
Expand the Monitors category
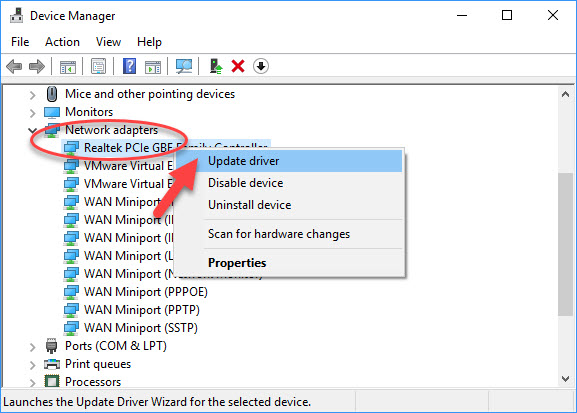32,113
